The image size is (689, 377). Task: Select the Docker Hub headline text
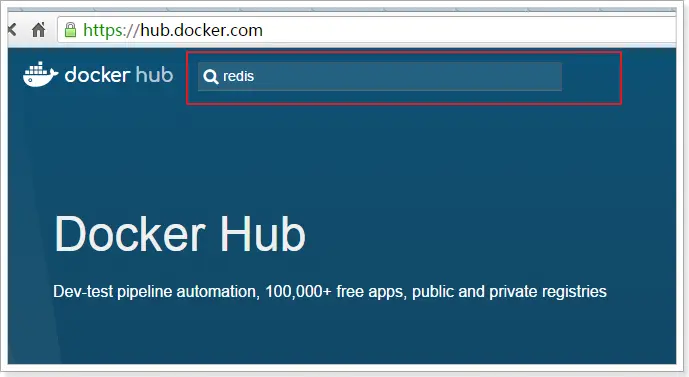click(180, 233)
